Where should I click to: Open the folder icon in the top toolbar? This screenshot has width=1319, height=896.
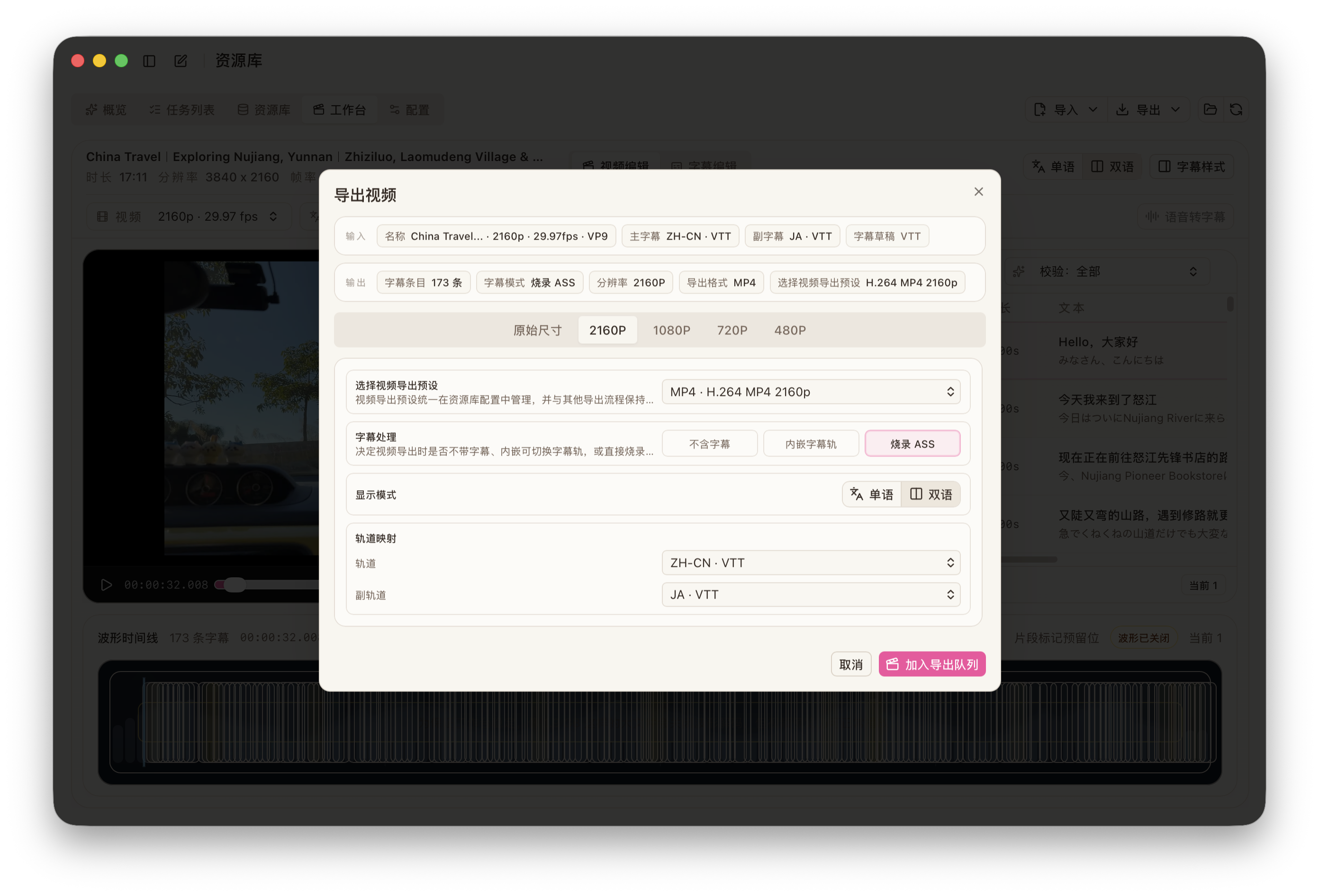pos(1210,109)
